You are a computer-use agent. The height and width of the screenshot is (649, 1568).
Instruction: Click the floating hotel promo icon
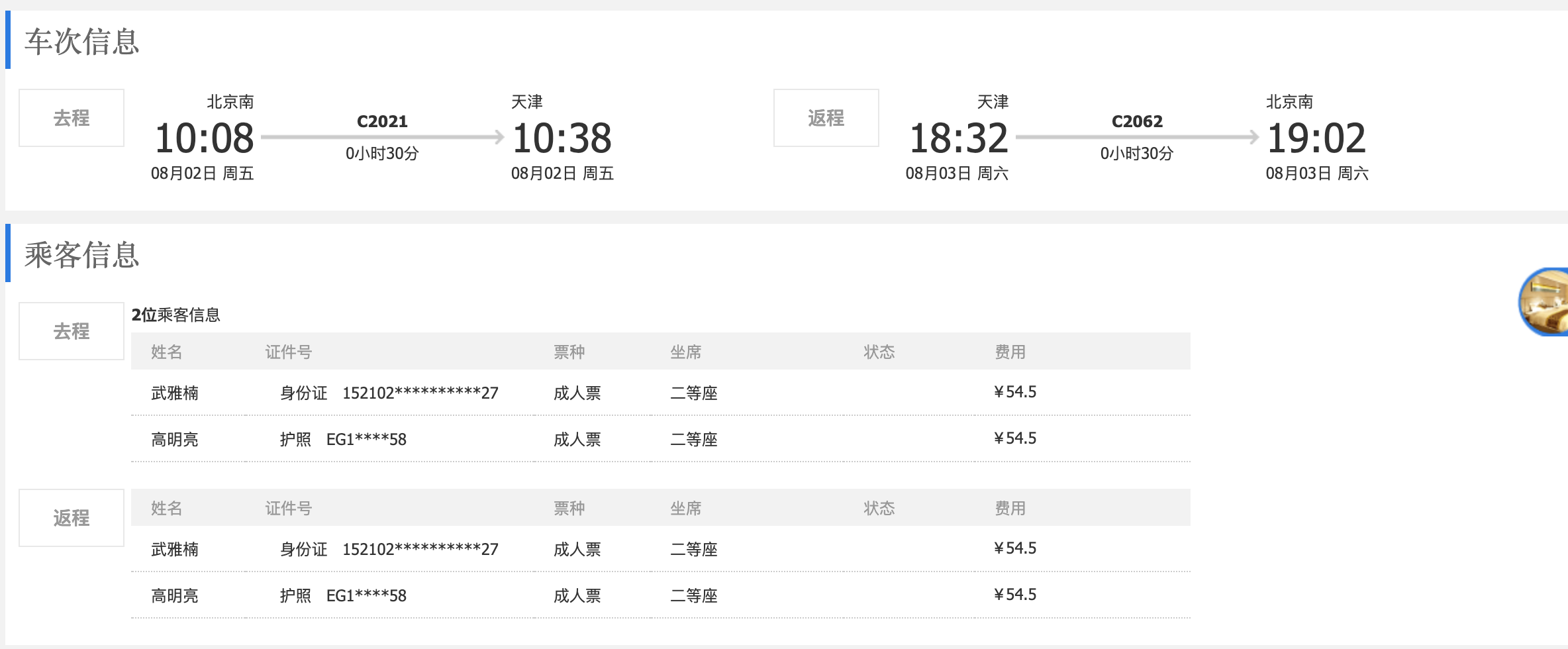(1545, 302)
